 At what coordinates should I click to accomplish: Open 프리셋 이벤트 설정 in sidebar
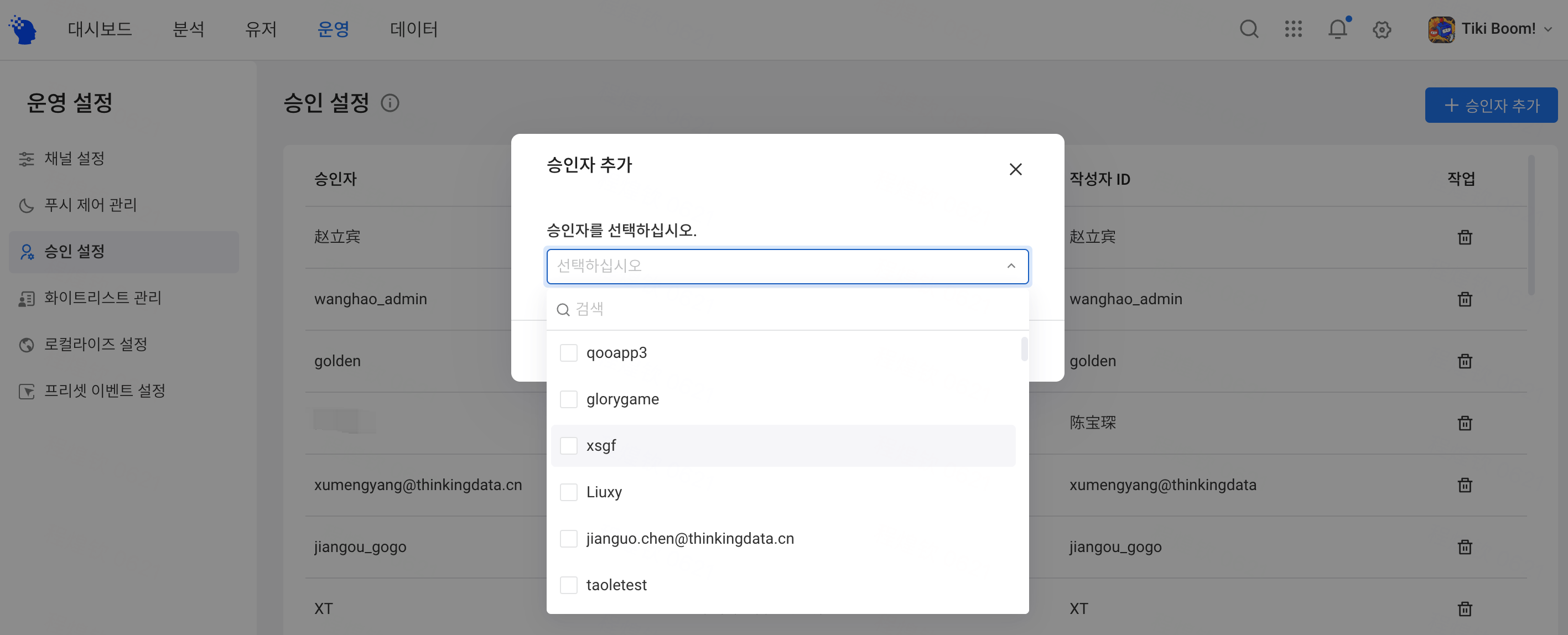coord(123,392)
